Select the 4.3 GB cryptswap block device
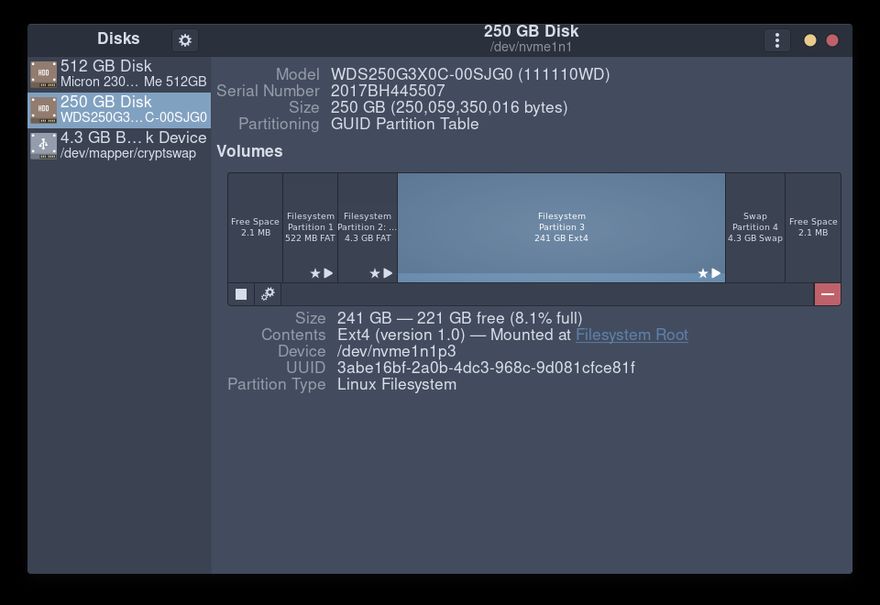 tap(119, 145)
